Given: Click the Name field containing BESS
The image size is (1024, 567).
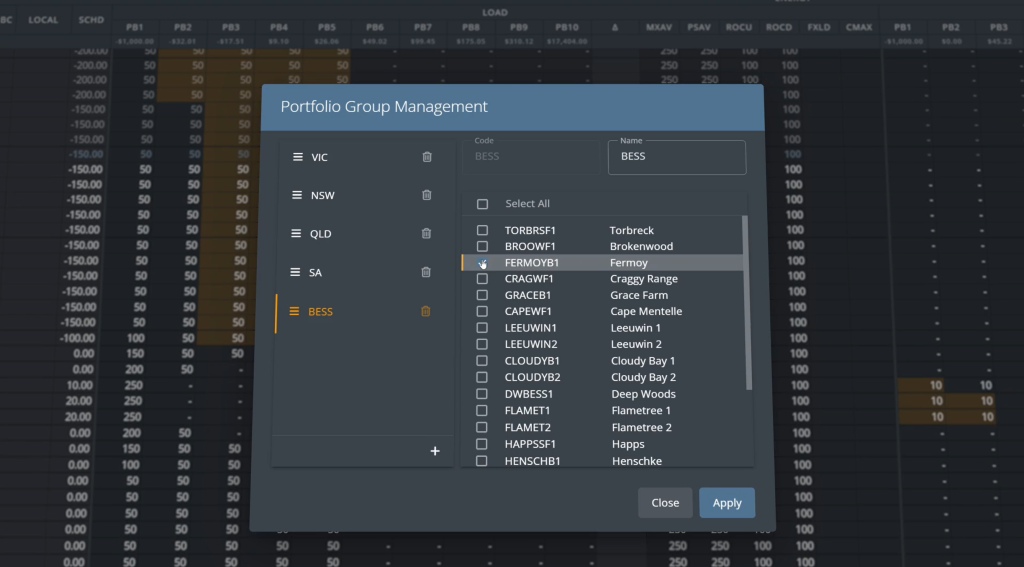Looking at the screenshot, I should click(x=677, y=158).
